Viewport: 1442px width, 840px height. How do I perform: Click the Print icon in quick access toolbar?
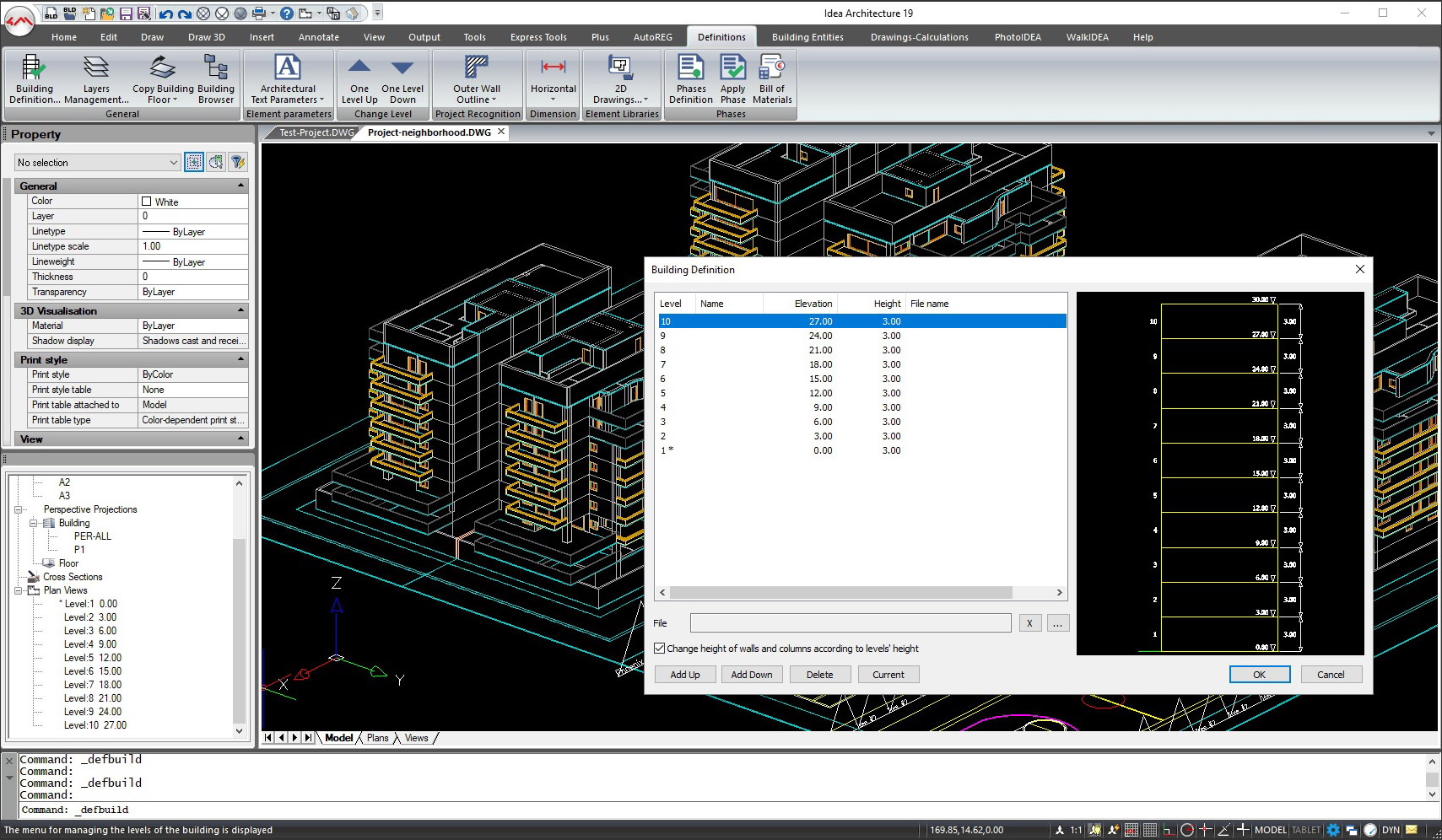tap(259, 13)
